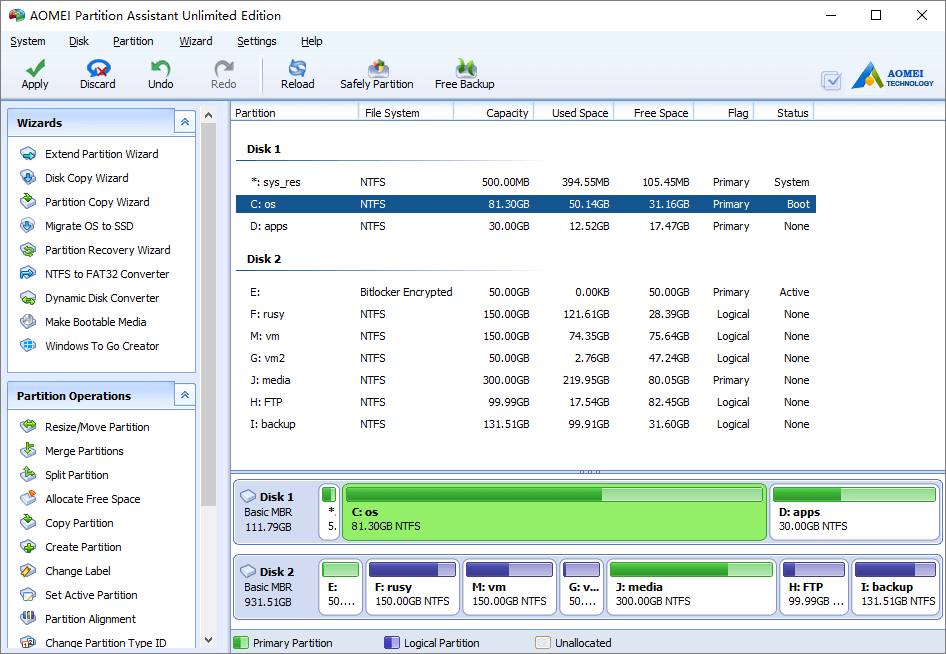Click Set Active Partition icon
Image resolution: width=946 pixels, height=654 pixels.
(x=28, y=595)
